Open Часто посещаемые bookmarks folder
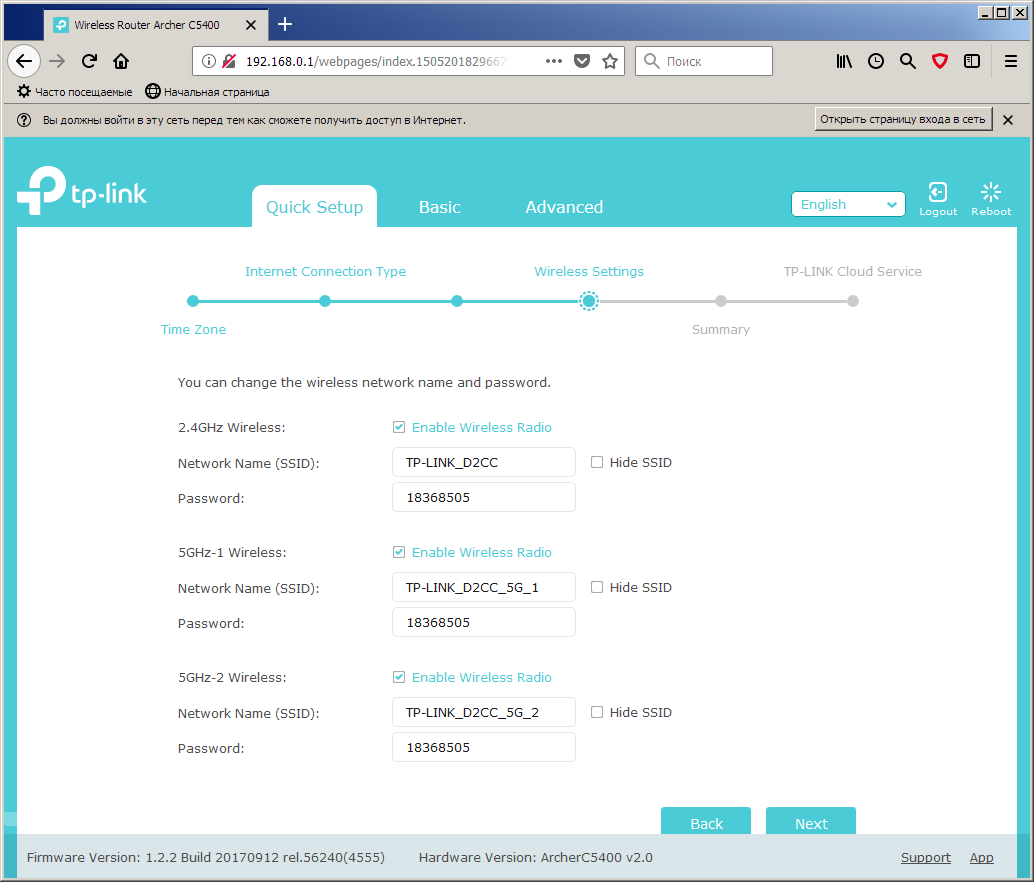 [x=75, y=92]
